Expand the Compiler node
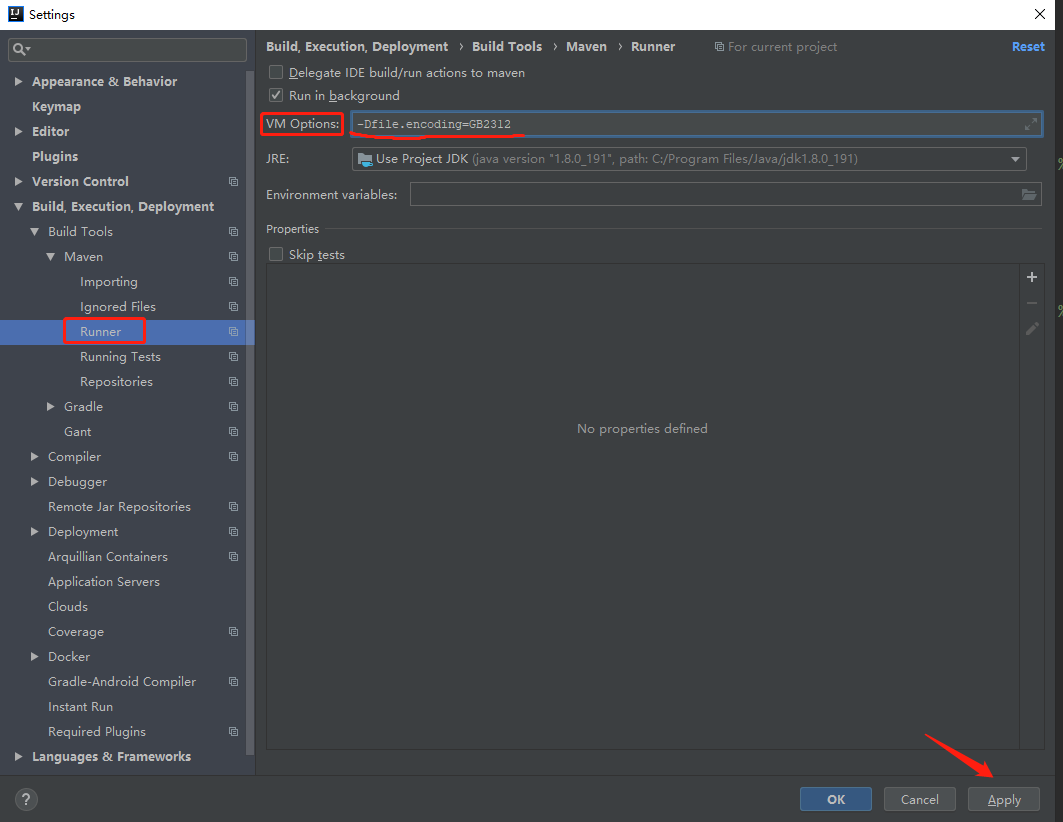Viewport: 1063px width, 822px height. point(35,457)
